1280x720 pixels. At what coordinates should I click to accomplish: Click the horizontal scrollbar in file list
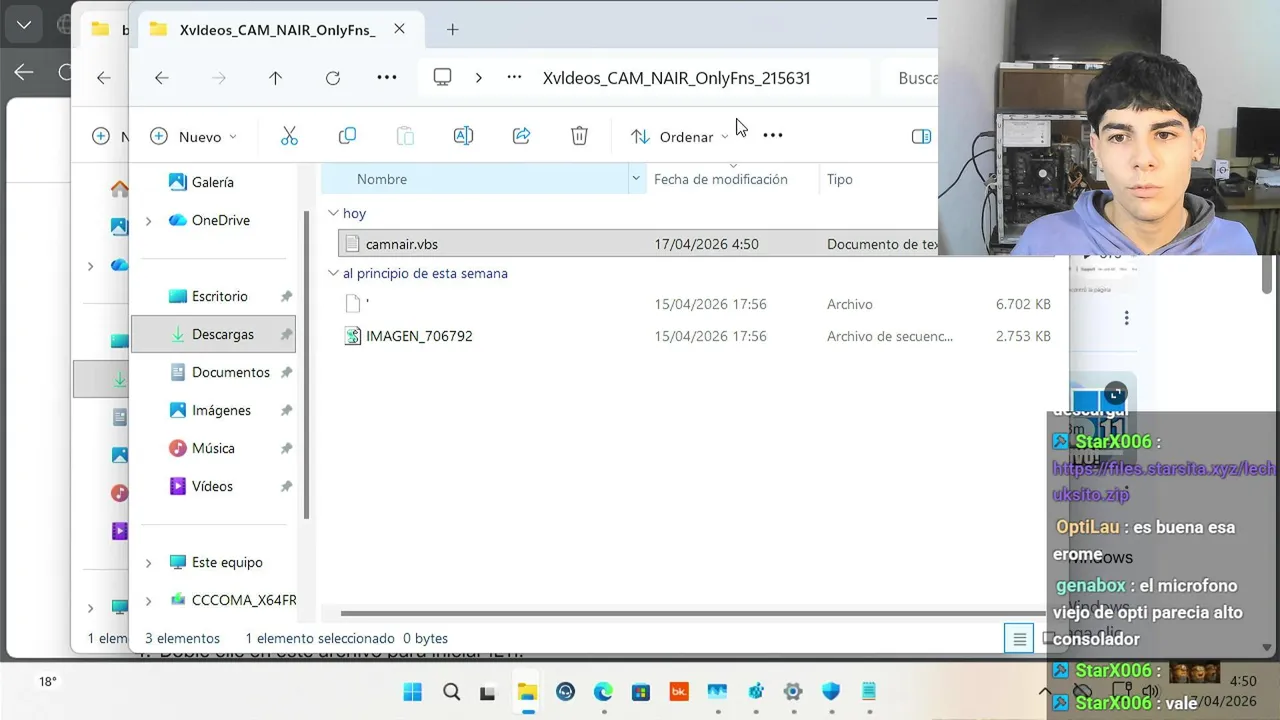coord(693,613)
